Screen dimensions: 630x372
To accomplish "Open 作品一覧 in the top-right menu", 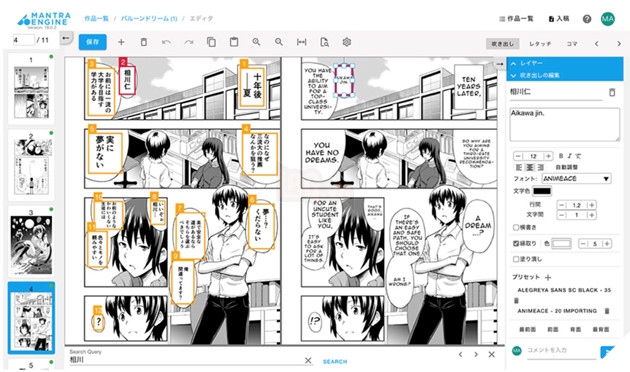I will (516, 19).
